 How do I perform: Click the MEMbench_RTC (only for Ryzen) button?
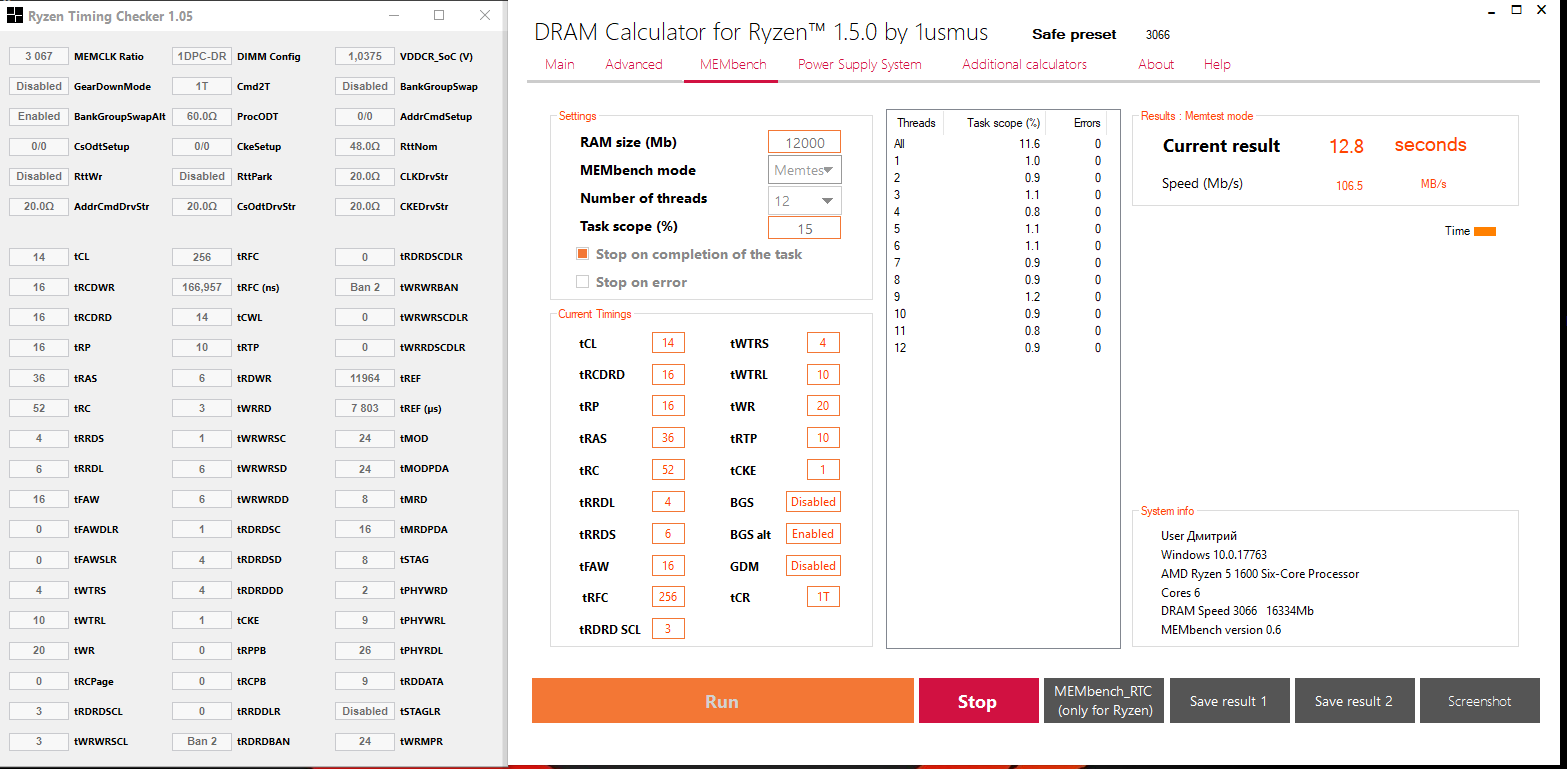pyautogui.click(x=1103, y=701)
